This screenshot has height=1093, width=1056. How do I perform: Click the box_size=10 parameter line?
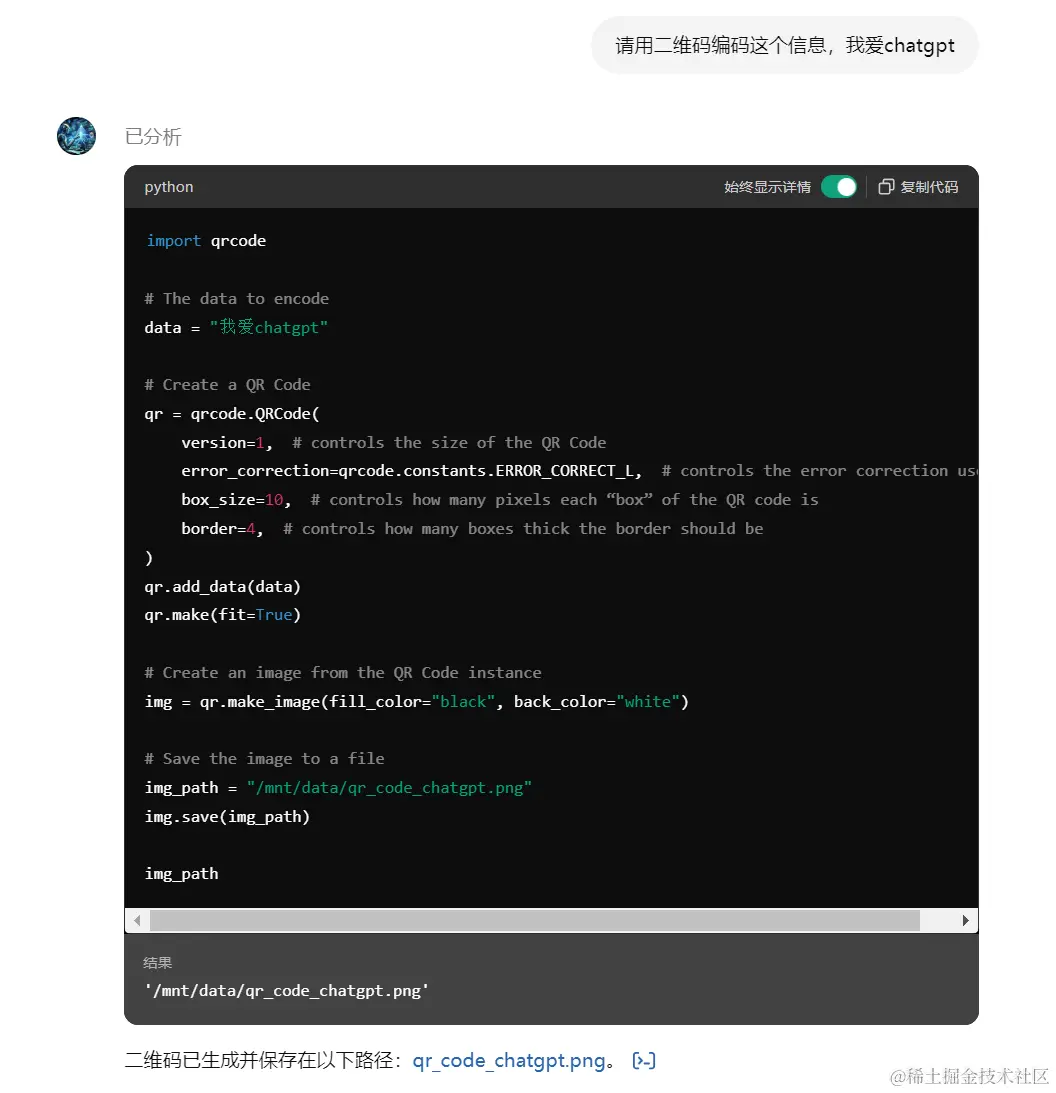pos(499,500)
